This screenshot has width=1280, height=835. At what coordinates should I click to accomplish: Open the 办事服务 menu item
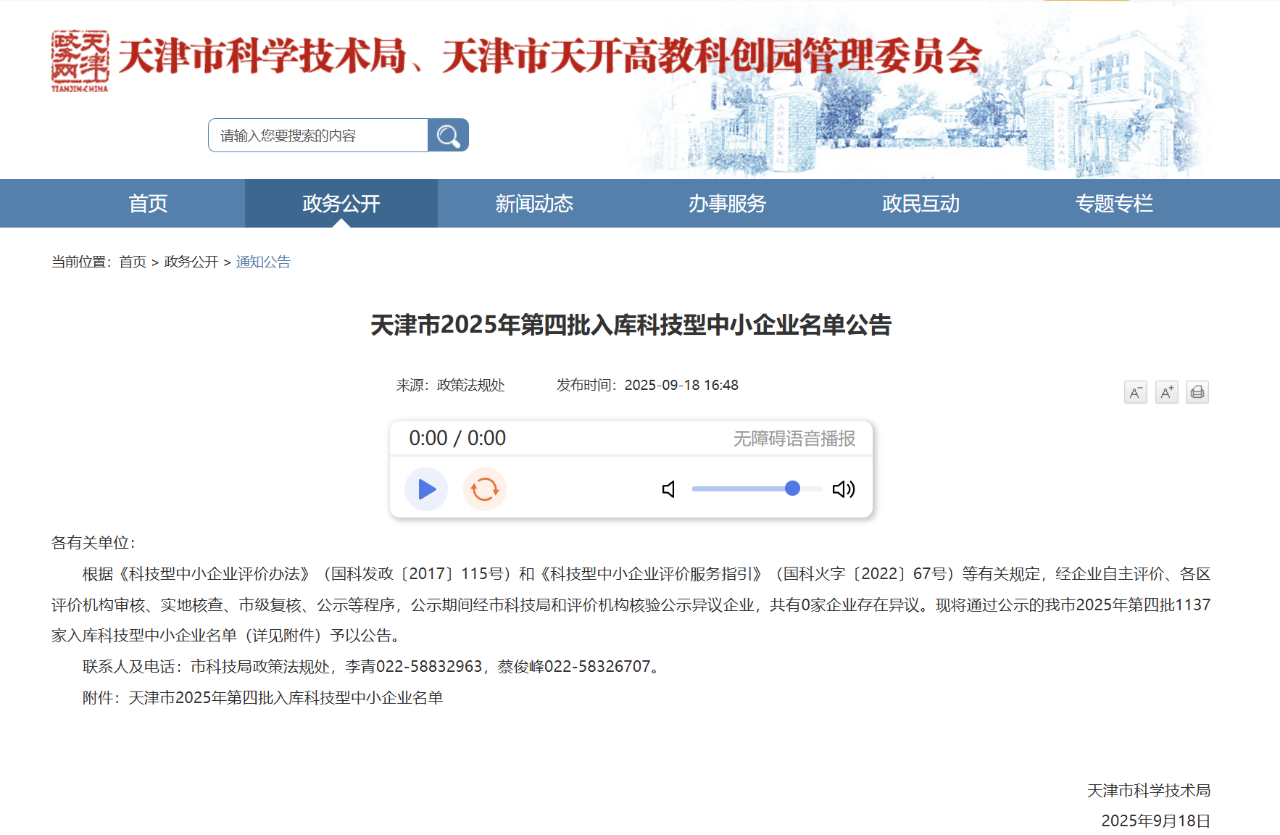pos(727,204)
